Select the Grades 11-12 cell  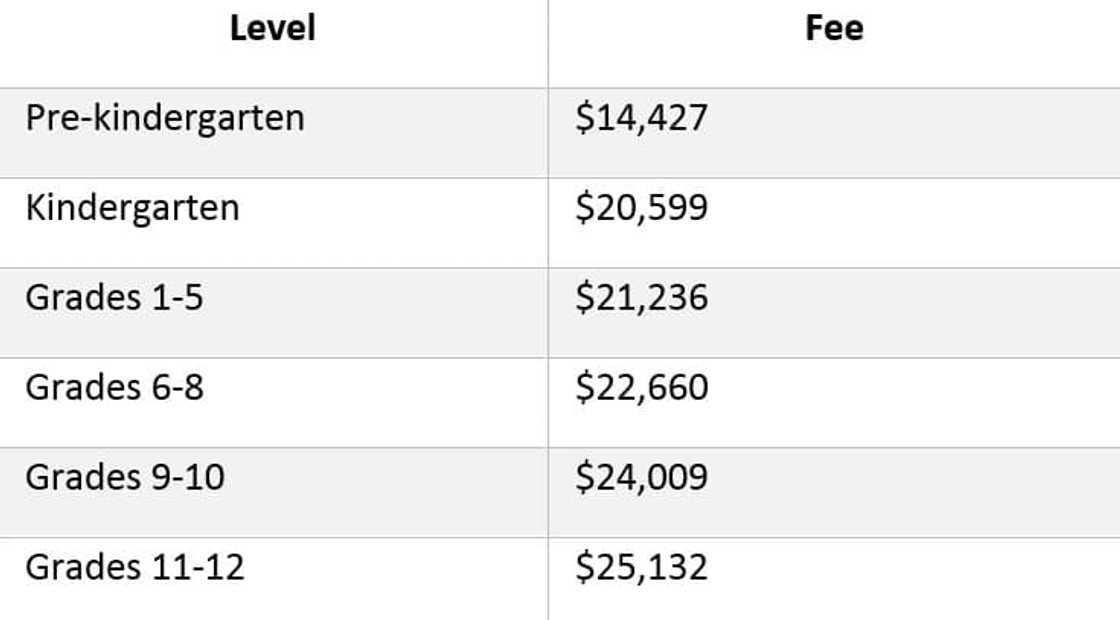point(135,568)
